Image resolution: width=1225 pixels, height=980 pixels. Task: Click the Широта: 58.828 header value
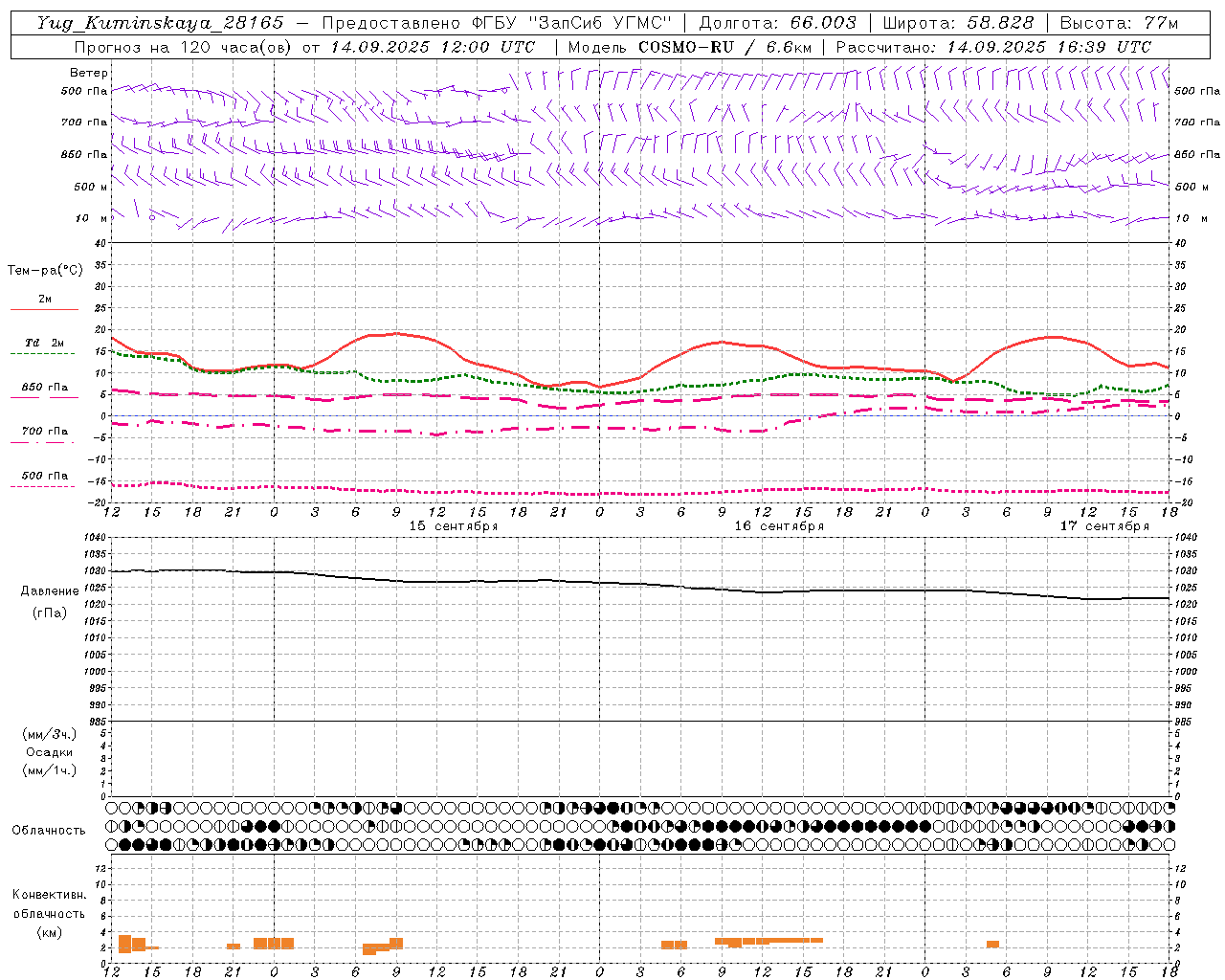(958, 23)
